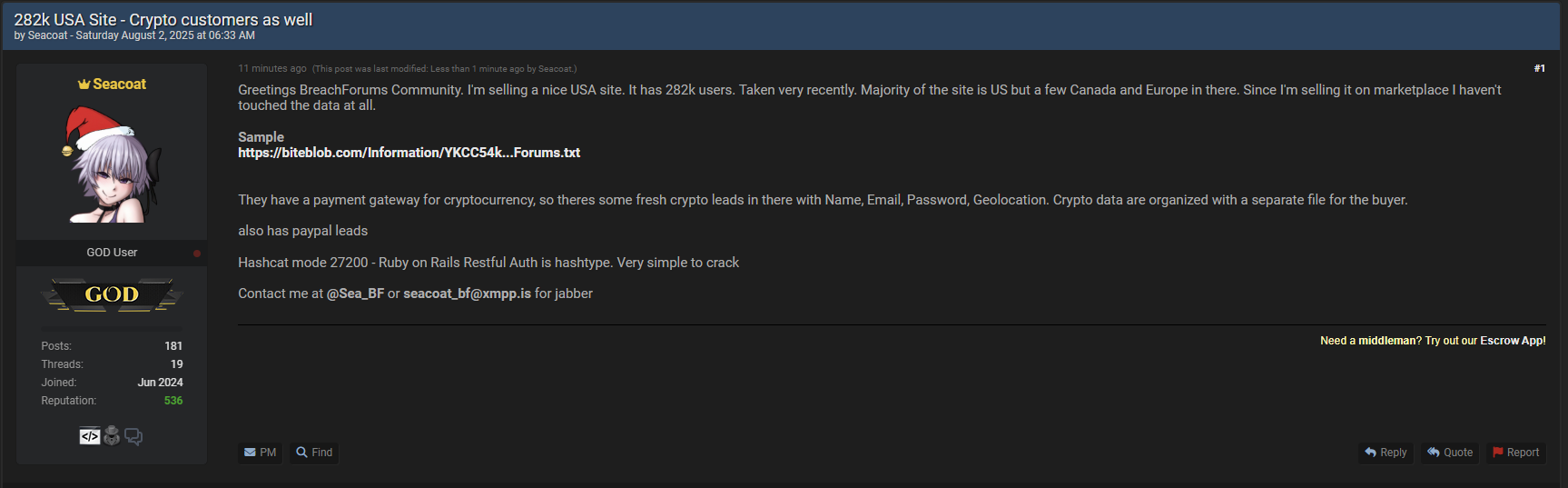Click the green reputation score 536

coord(173,401)
